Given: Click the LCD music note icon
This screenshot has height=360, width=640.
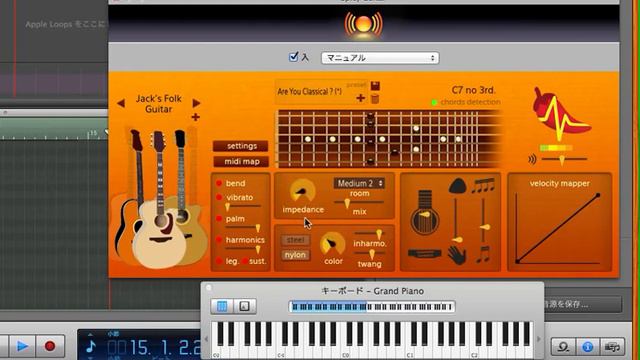Looking at the screenshot, I should click(x=91, y=346).
